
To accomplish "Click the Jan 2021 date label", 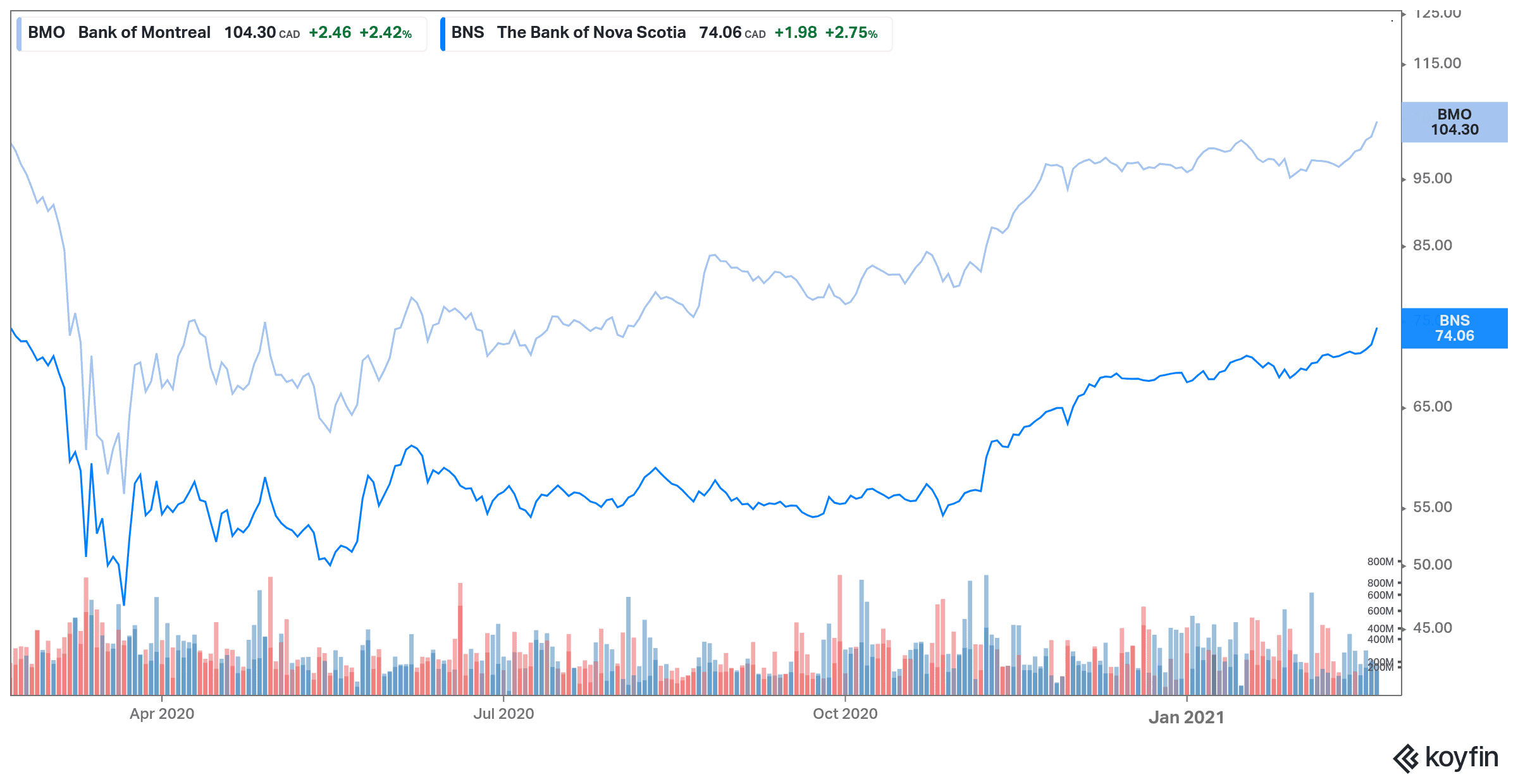I will (1187, 718).
